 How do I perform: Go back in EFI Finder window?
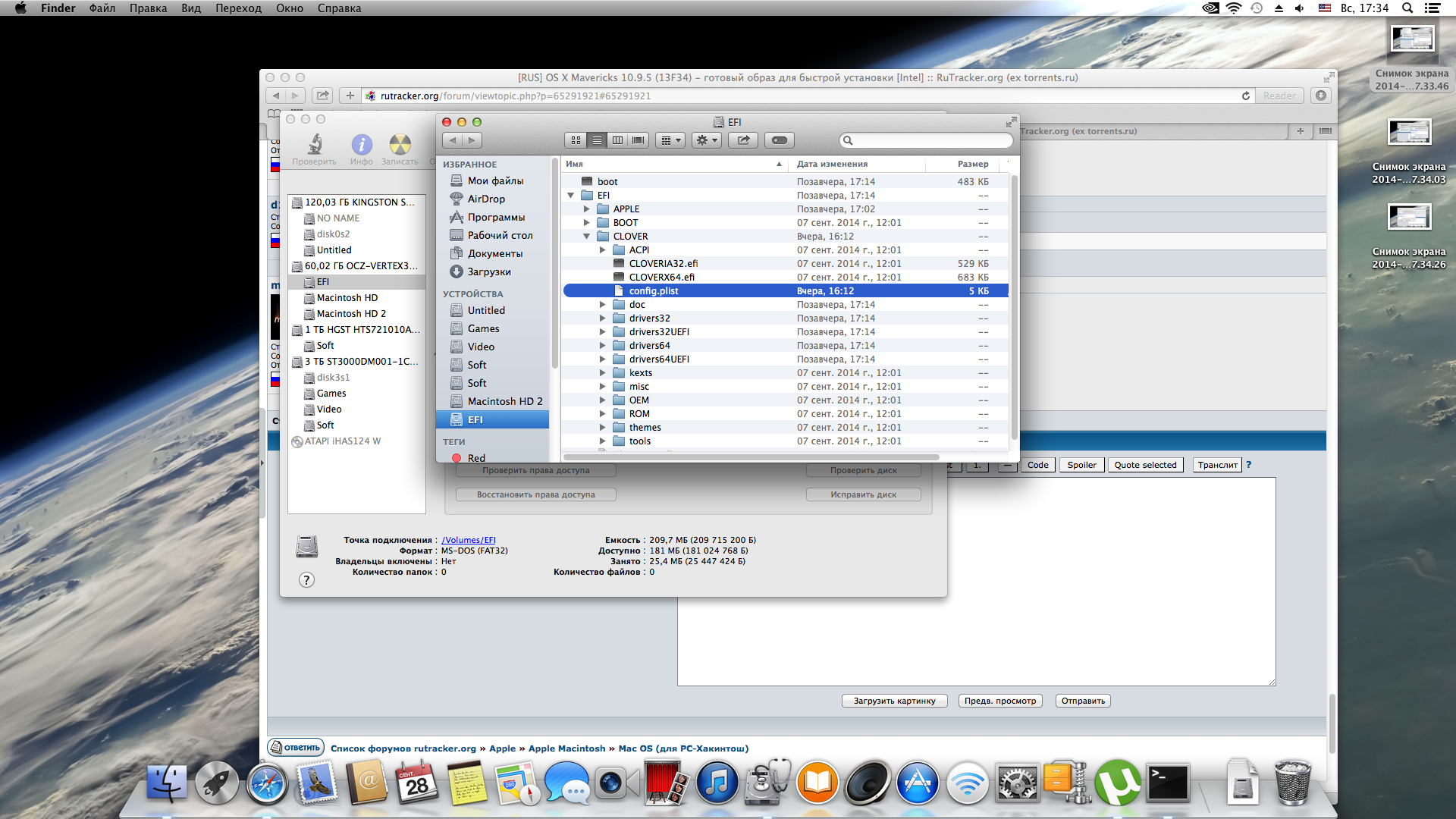click(453, 140)
